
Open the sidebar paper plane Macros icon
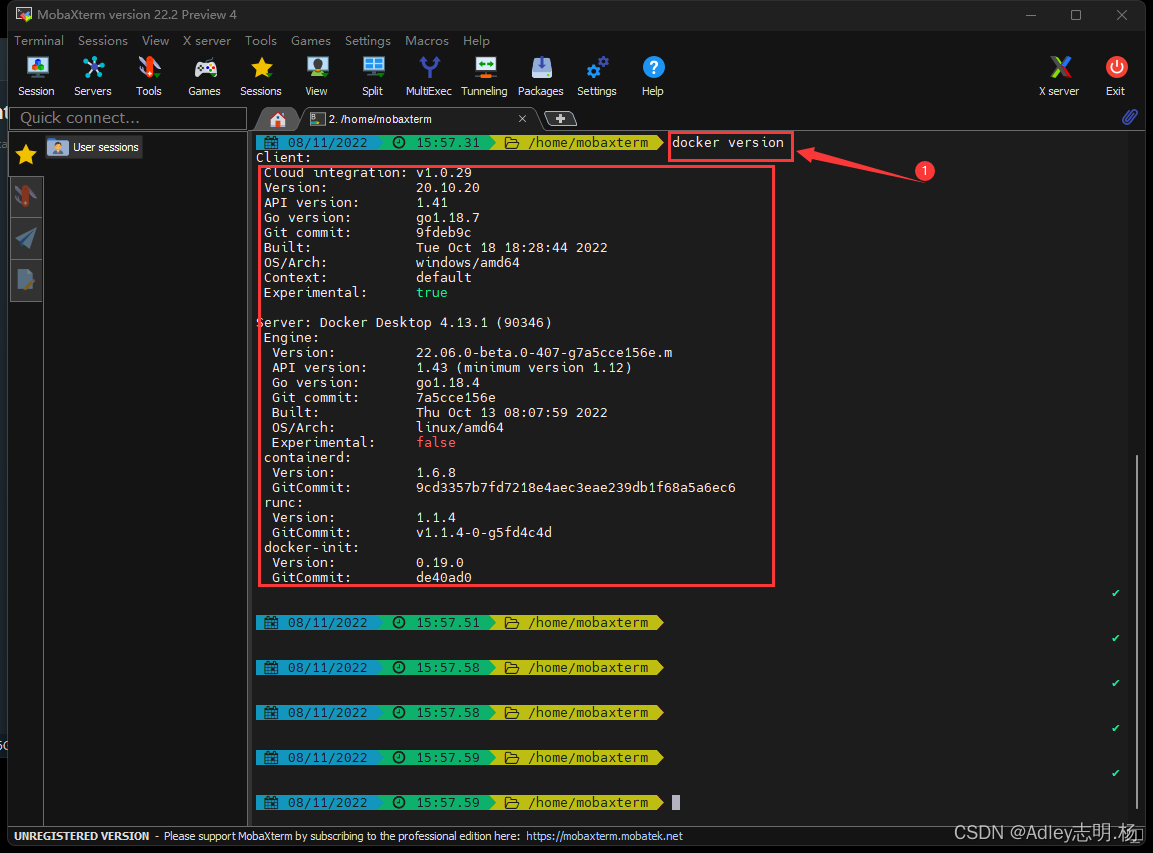[x=26, y=238]
